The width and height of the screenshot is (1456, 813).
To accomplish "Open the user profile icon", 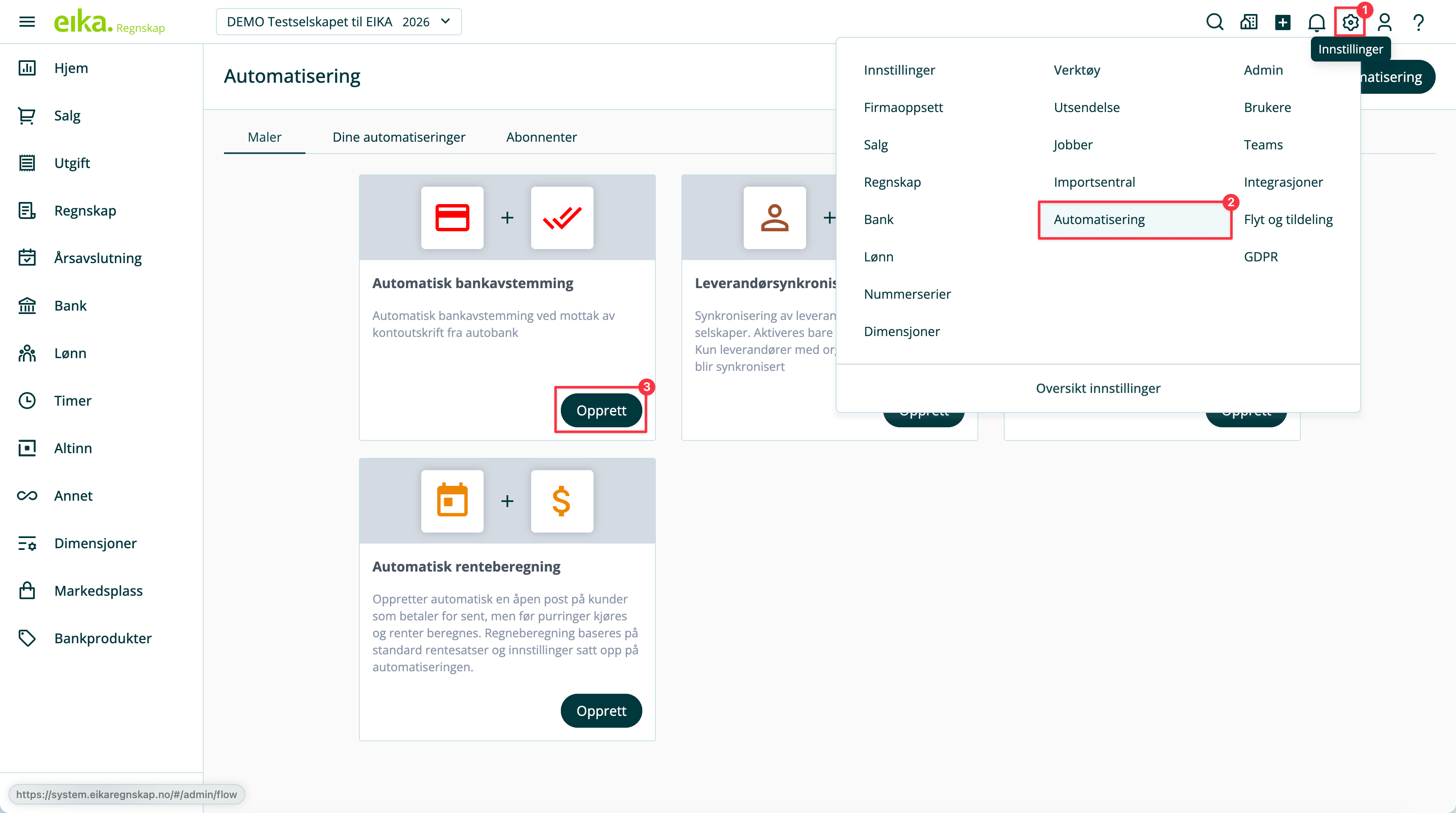I will coord(1384,22).
